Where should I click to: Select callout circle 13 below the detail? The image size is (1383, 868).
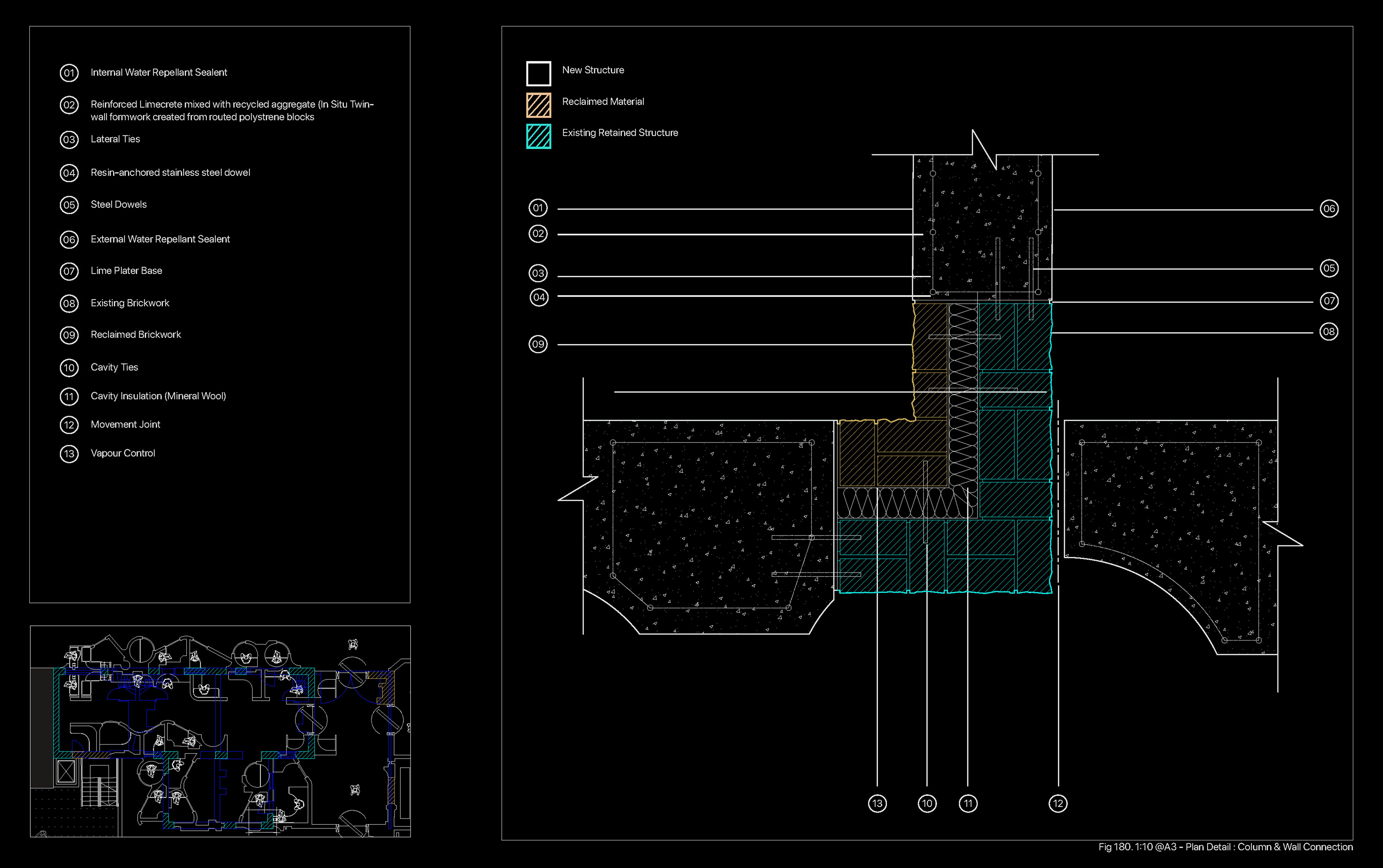(x=877, y=803)
